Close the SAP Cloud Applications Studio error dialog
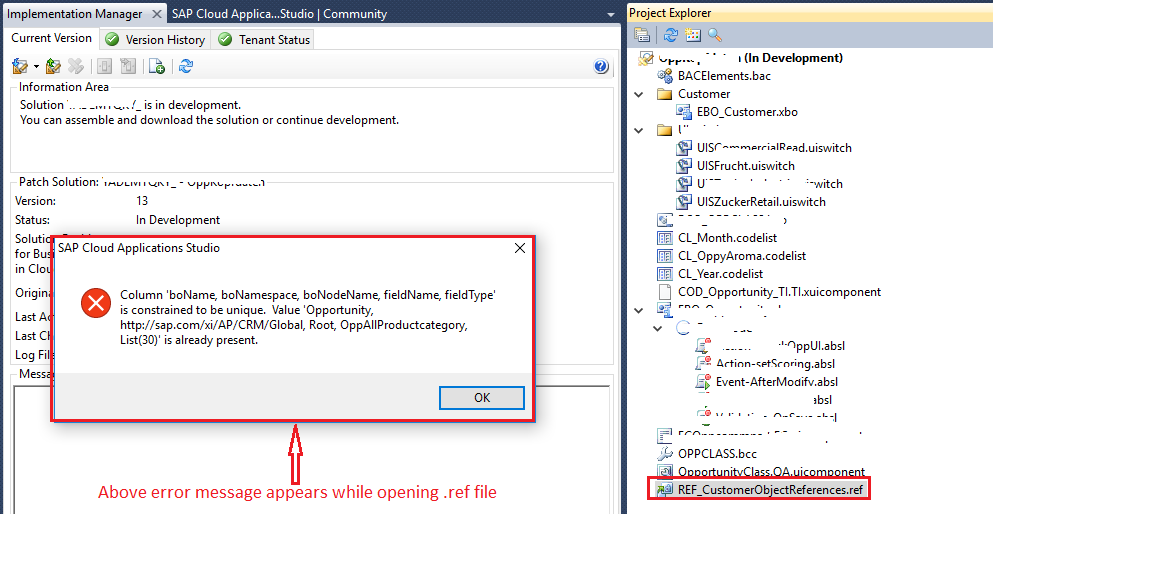The image size is (1167, 583). [x=520, y=248]
